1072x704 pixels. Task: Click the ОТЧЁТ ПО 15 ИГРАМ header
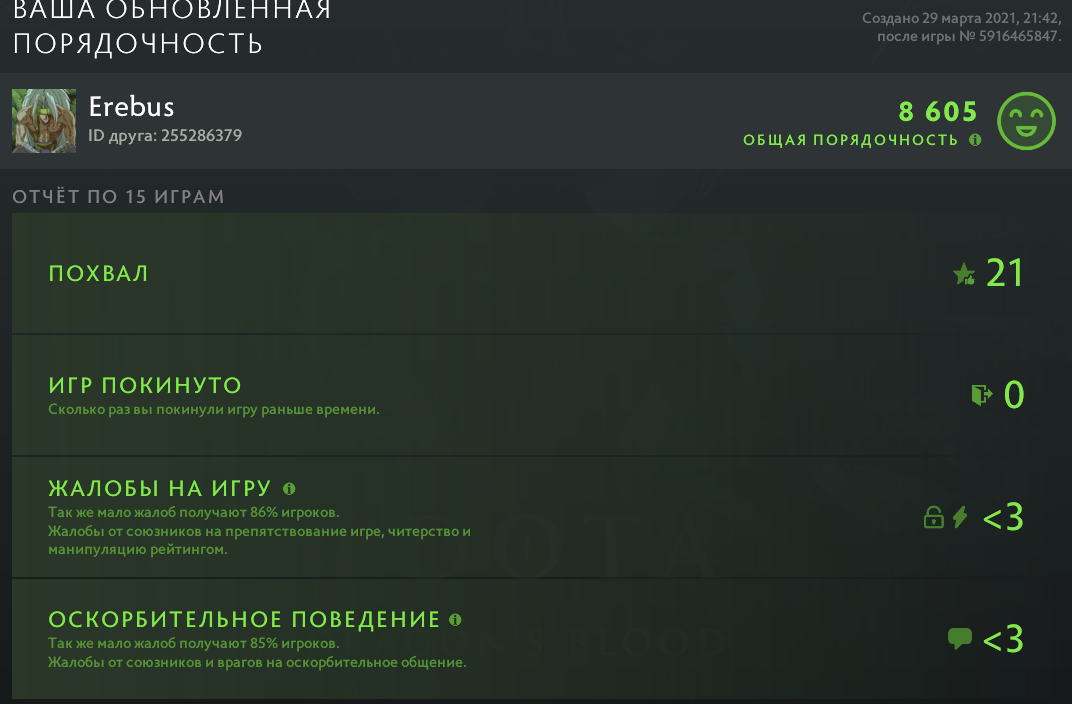(x=118, y=197)
